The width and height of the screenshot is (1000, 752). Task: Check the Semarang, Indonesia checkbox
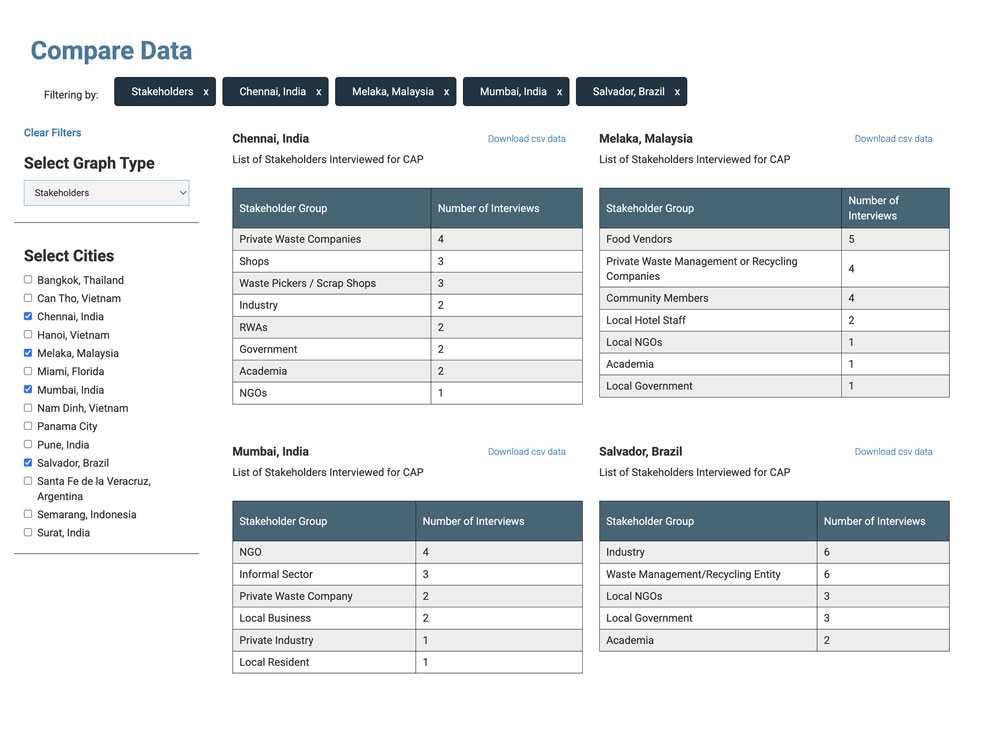coord(27,514)
